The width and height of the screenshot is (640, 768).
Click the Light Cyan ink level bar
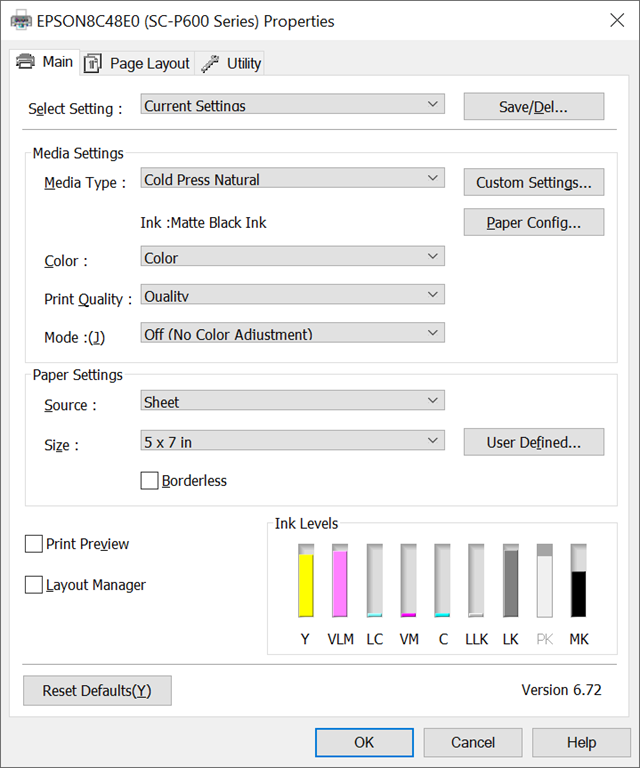click(x=375, y=580)
